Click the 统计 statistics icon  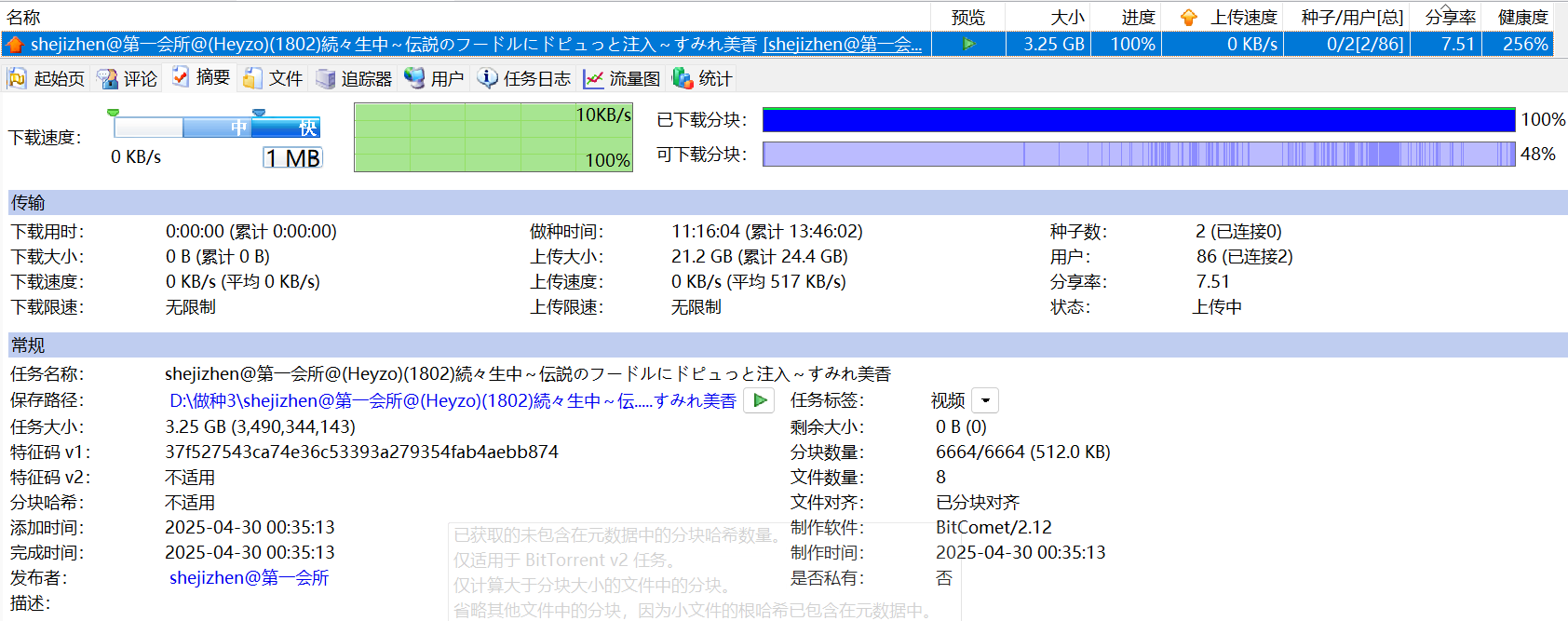click(x=683, y=78)
